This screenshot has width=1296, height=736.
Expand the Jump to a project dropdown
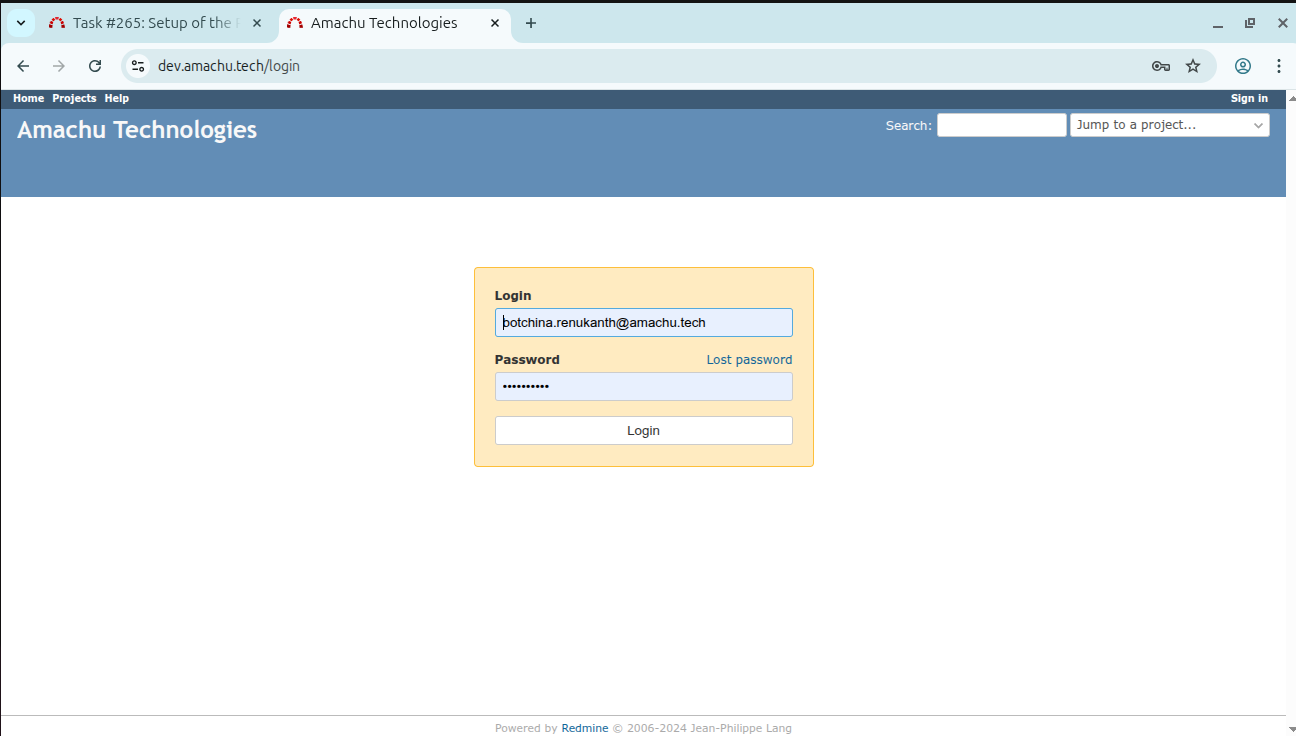(x=1169, y=125)
